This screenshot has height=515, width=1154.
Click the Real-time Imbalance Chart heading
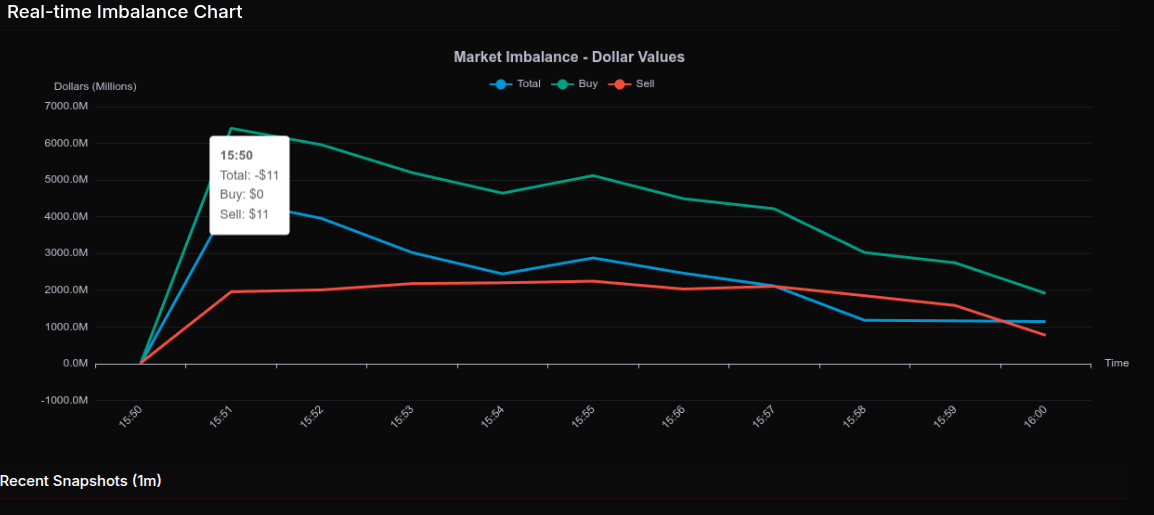[121, 12]
